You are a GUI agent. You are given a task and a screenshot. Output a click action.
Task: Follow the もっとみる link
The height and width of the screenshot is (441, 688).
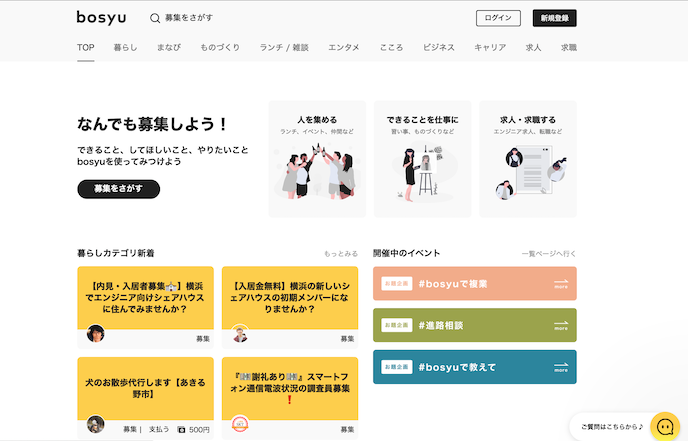[340, 254]
